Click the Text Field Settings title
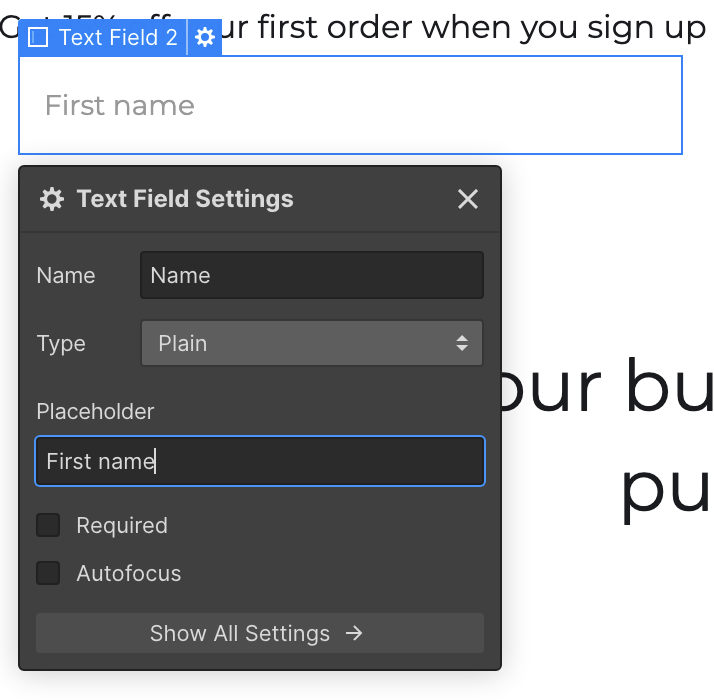 tap(185, 199)
